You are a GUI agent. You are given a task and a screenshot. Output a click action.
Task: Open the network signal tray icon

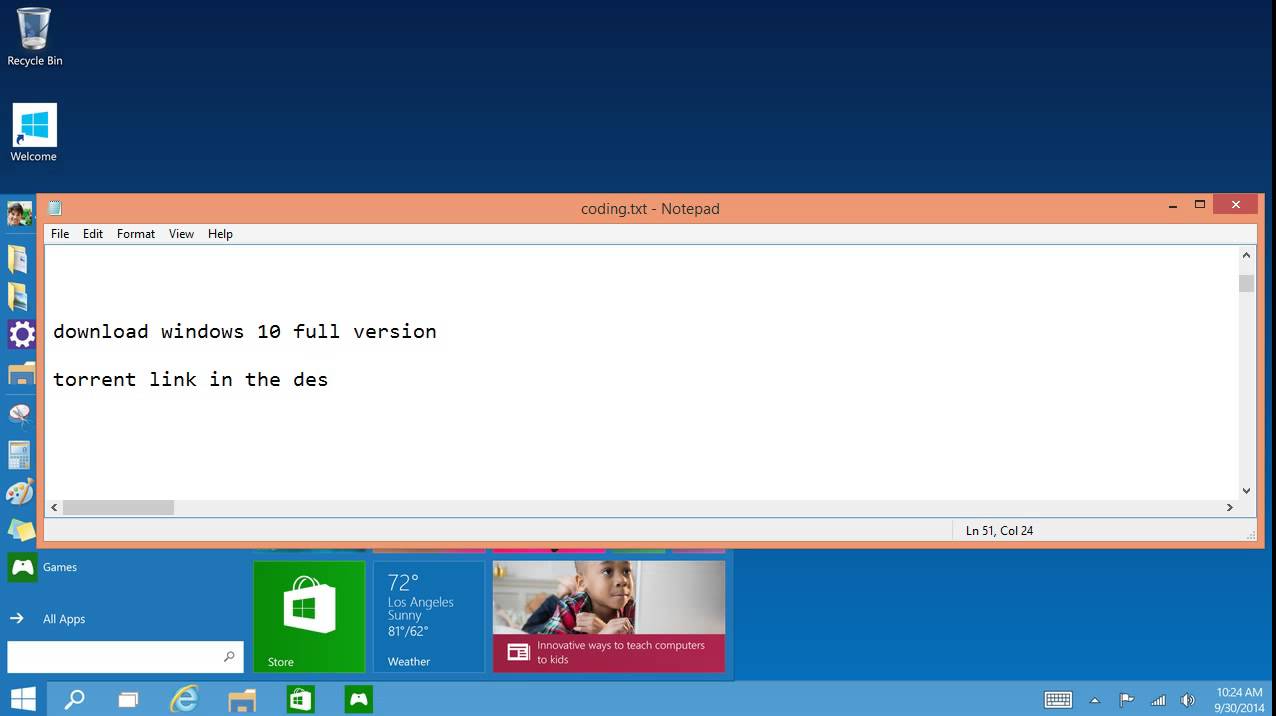click(x=1158, y=700)
